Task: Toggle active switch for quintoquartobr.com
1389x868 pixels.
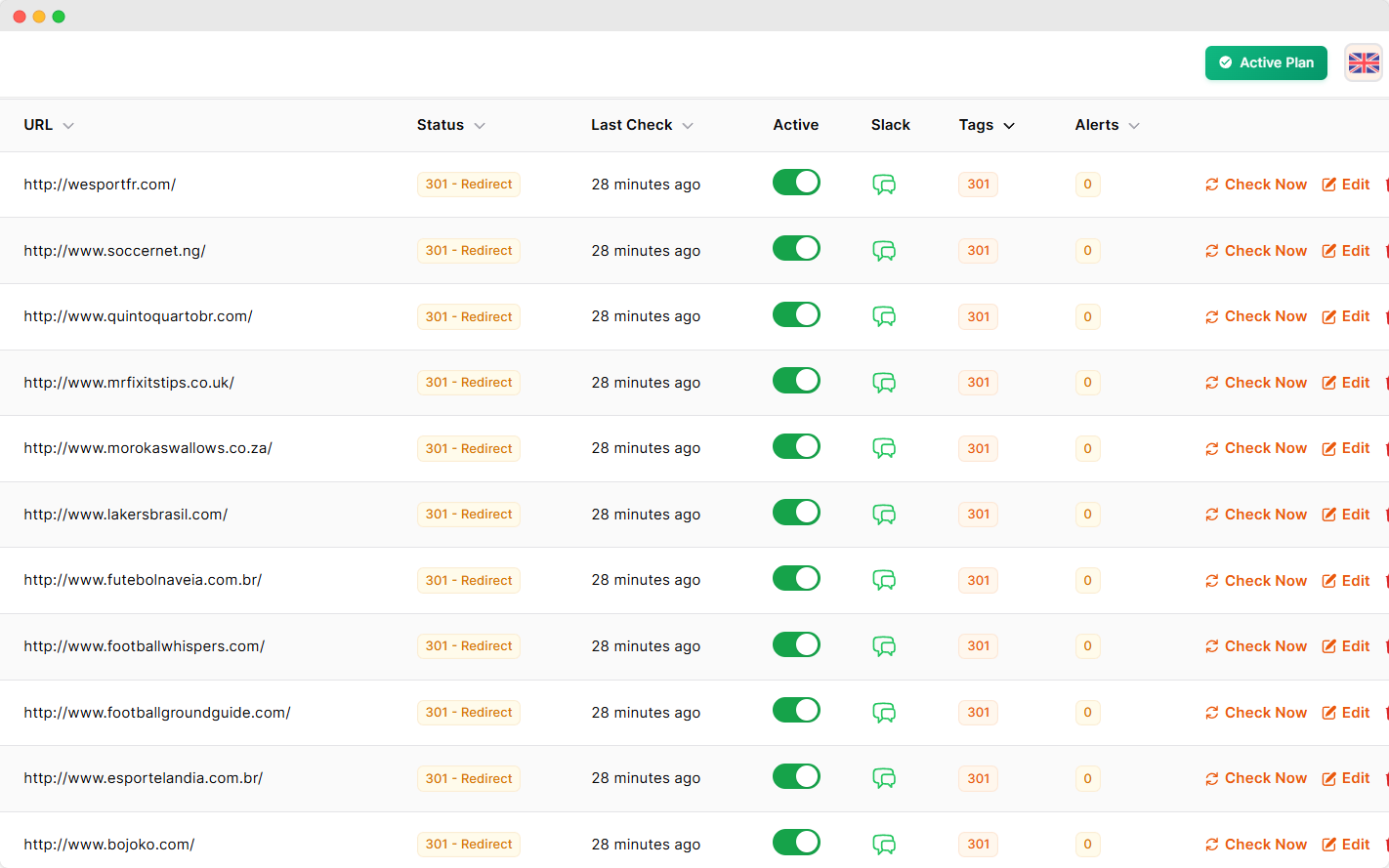Action: [796, 314]
